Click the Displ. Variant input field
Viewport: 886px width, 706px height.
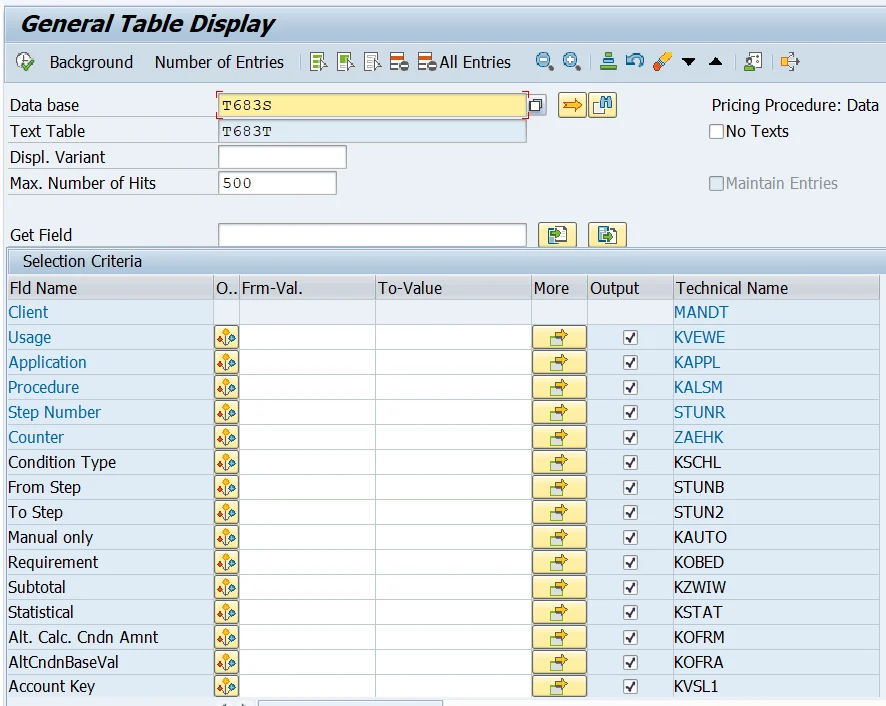pos(282,157)
